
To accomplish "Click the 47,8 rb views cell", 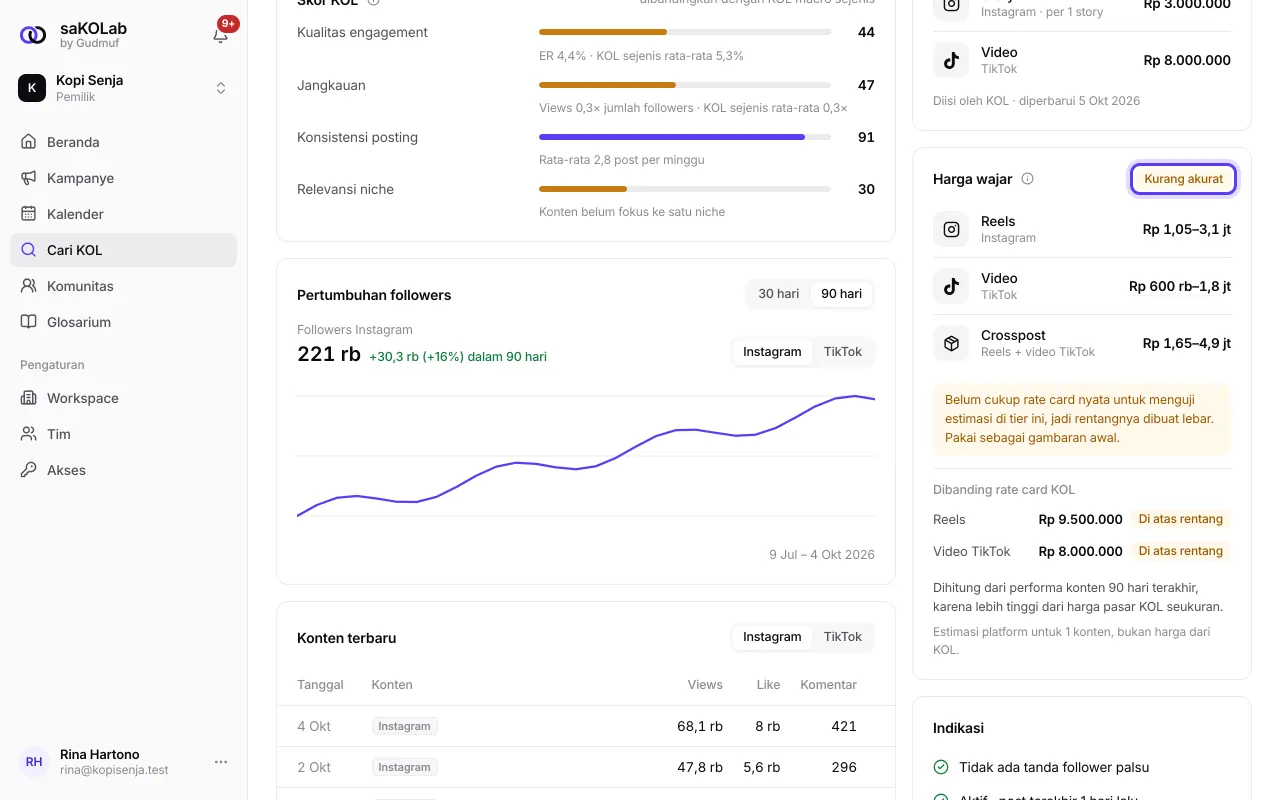I will tap(700, 767).
